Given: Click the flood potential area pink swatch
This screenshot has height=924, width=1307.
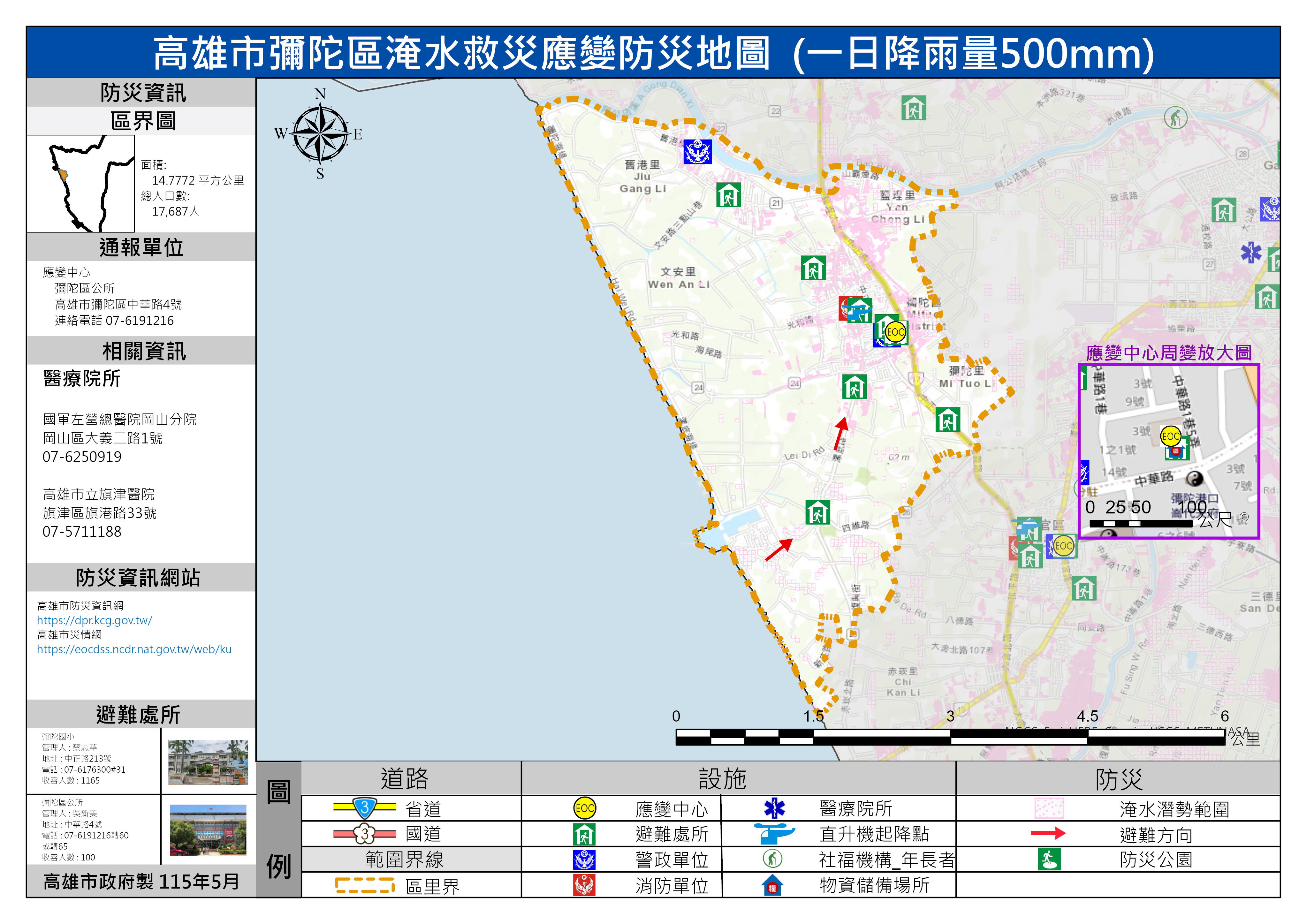Looking at the screenshot, I should [x=1049, y=808].
